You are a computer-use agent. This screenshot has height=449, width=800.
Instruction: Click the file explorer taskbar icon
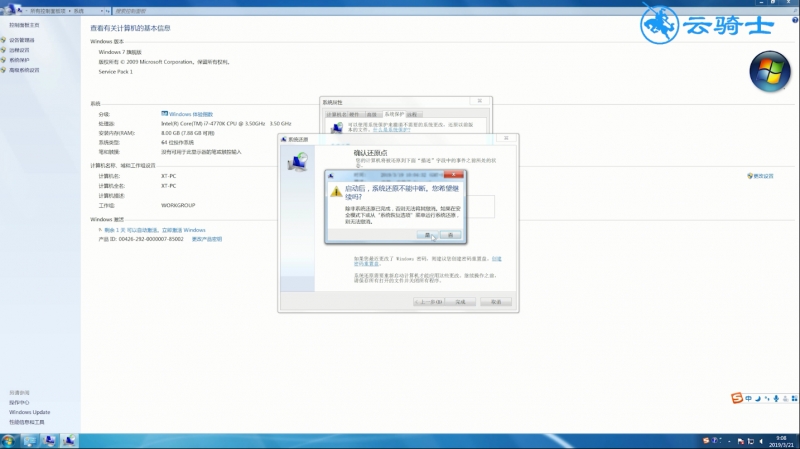pos(30,441)
